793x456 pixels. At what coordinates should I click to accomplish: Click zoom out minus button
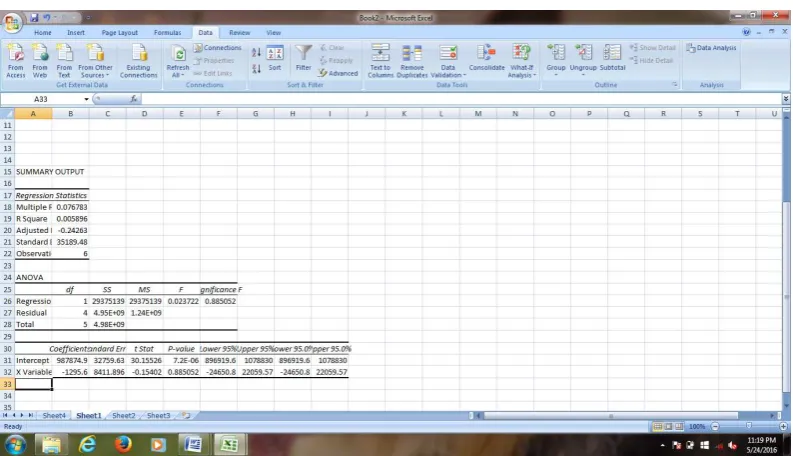tap(715, 427)
